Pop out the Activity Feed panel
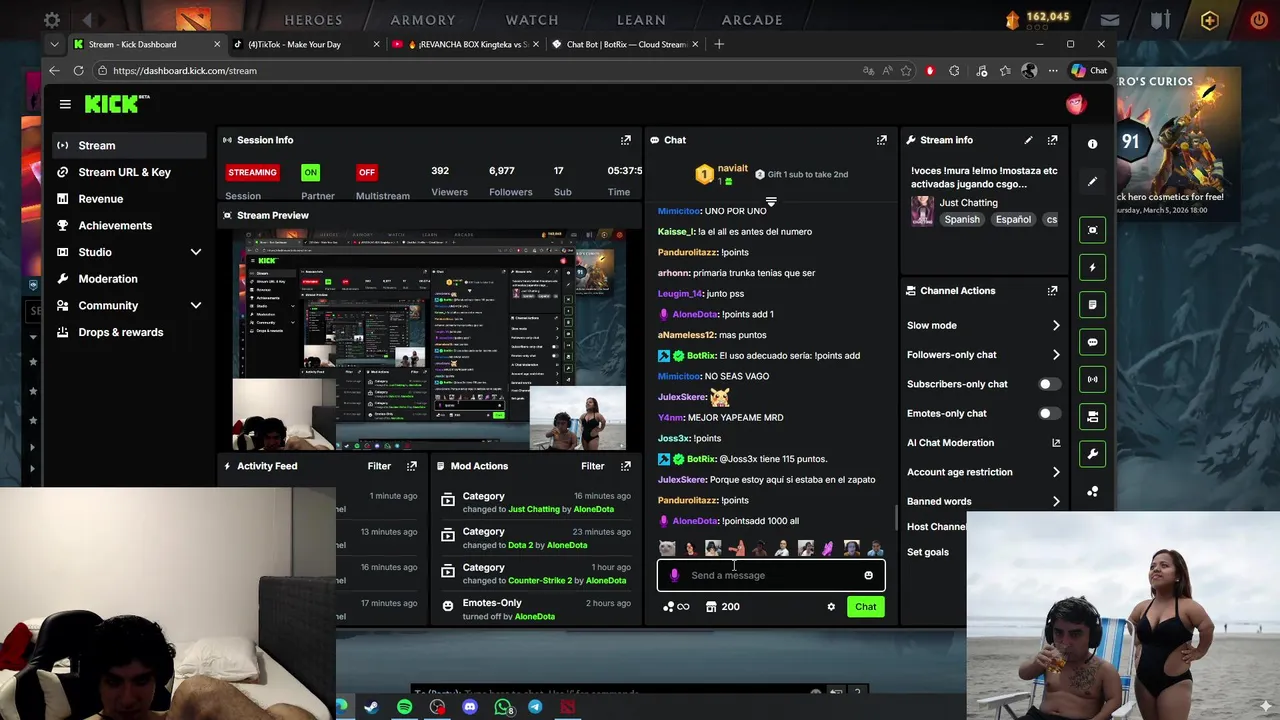The width and height of the screenshot is (1280, 720). pyautogui.click(x=412, y=466)
